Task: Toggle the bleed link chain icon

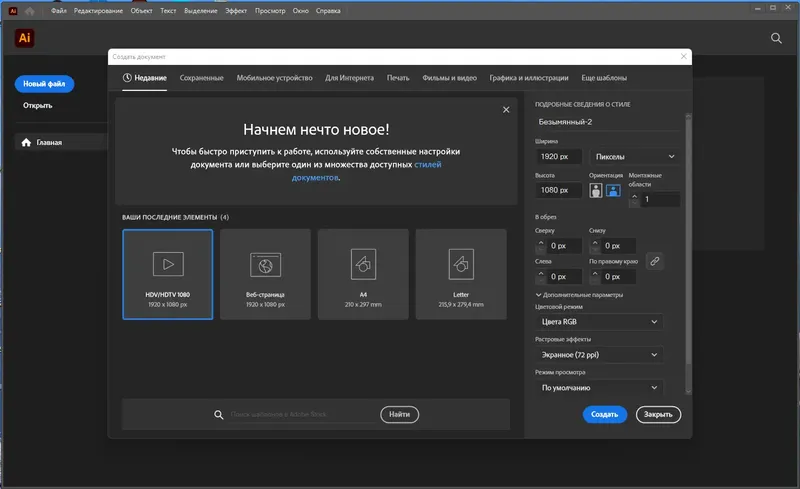Action: pos(655,261)
